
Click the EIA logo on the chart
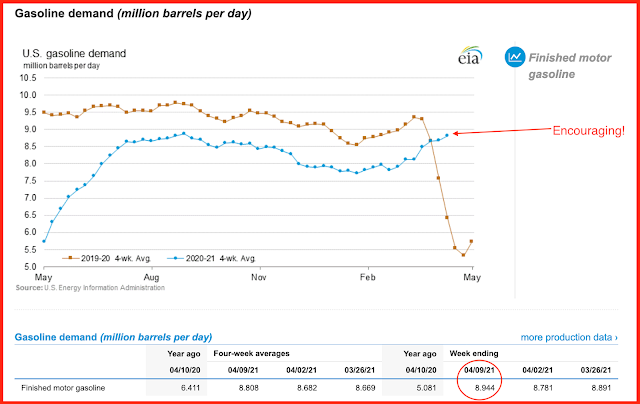470,55
